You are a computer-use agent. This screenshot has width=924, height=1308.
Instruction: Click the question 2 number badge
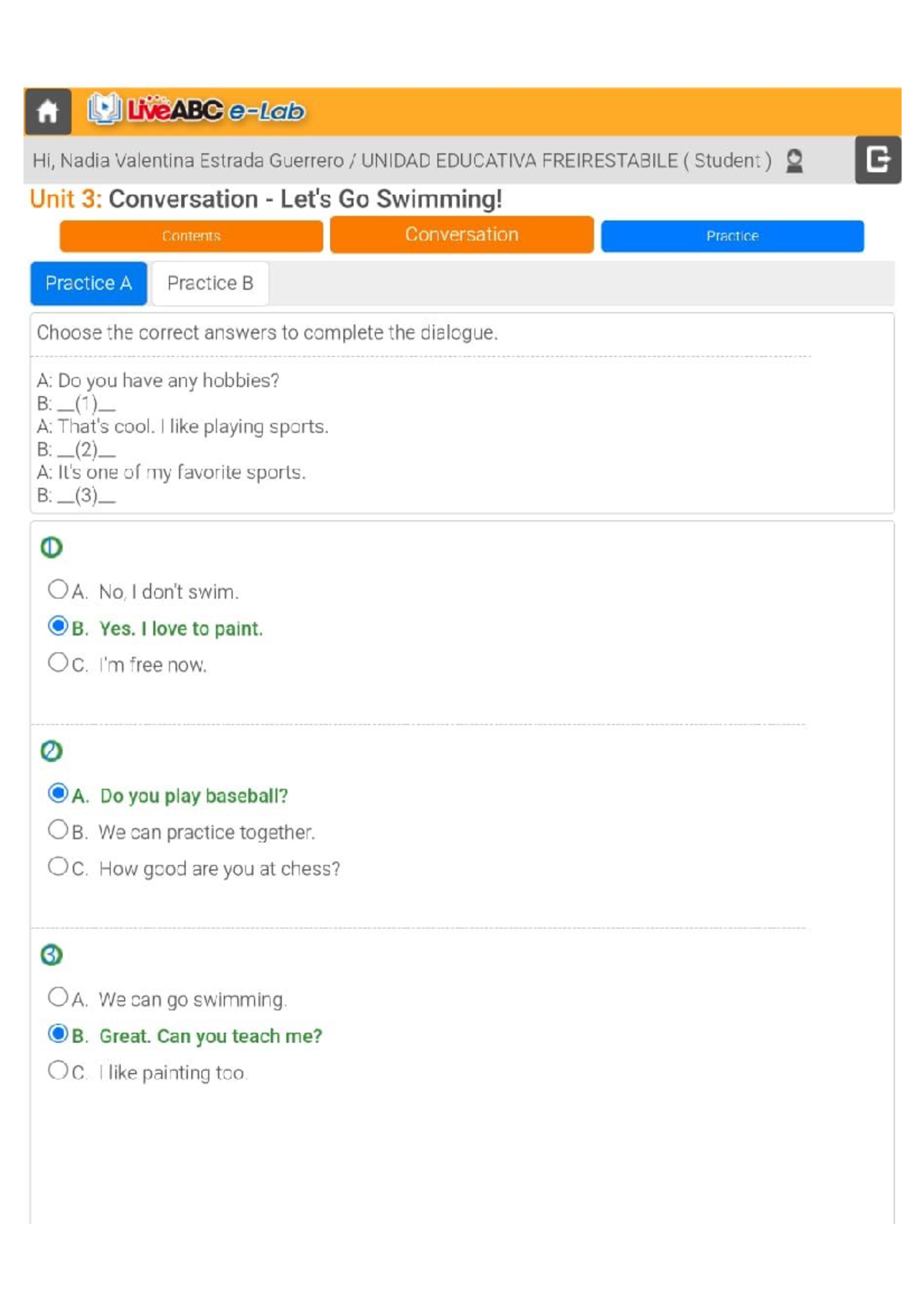point(52,750)
